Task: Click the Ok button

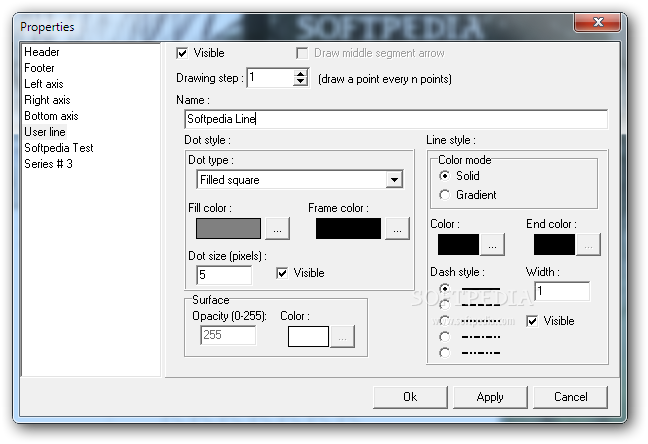Action: pyautogui.click(x=410, y=397)
